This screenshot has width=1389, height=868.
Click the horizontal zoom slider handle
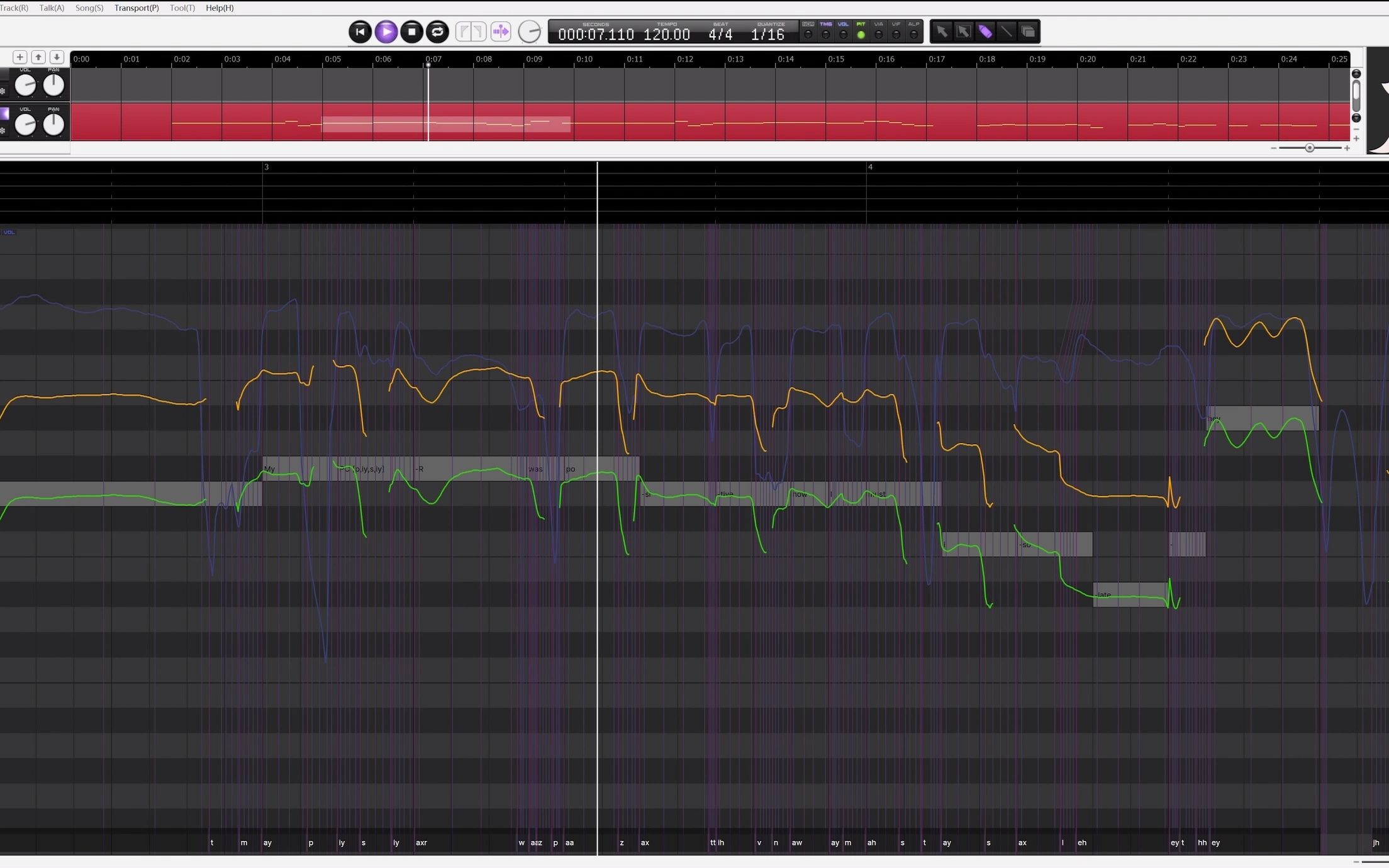point(1309,148)
